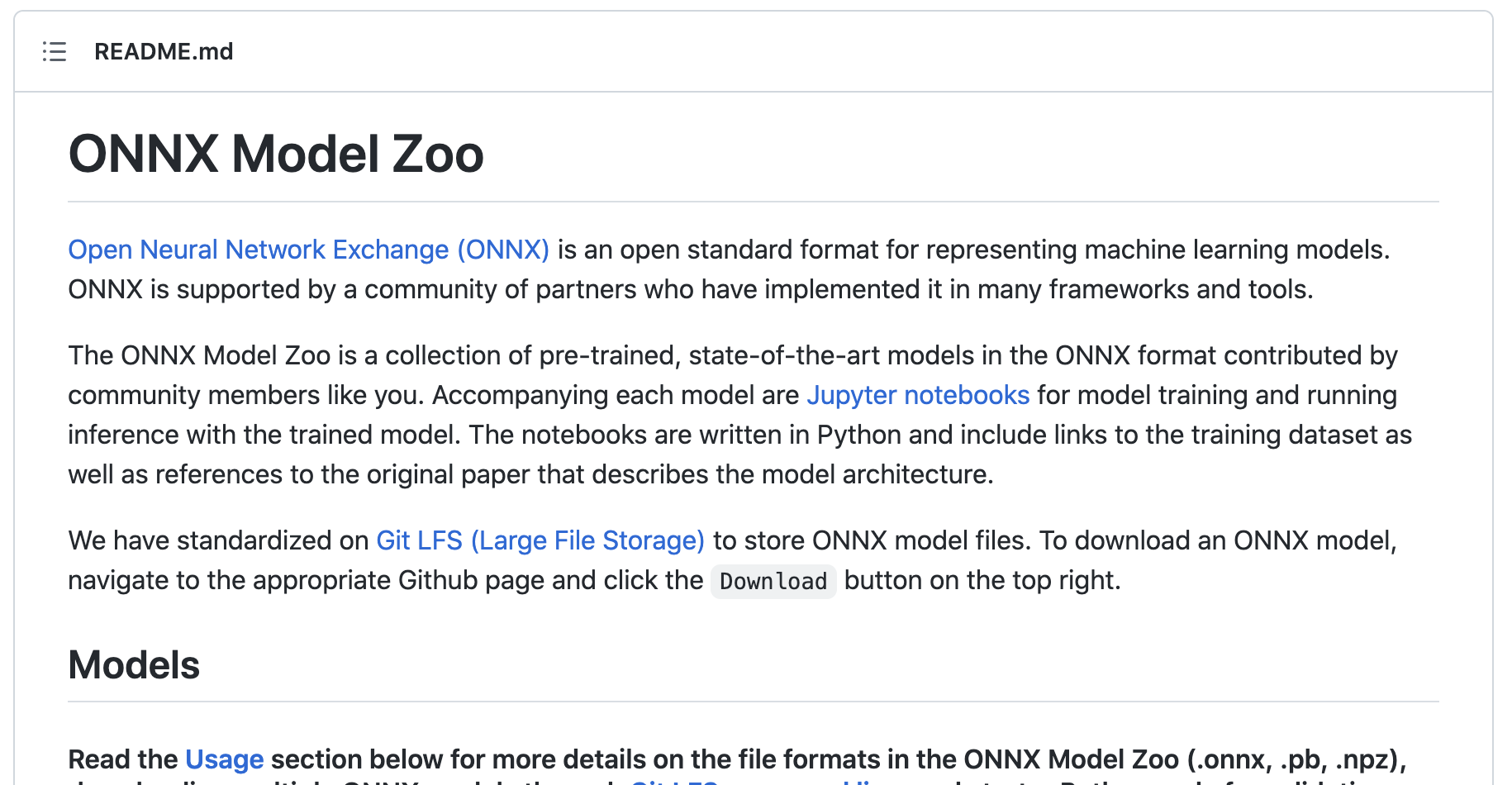Viewport: 1512px width, 785px height.
Task: Jump to the Usage section link
Action: (224, 759)
